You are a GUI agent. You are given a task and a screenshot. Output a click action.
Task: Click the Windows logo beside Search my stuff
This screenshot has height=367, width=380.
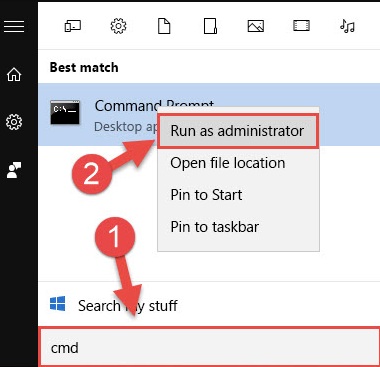[x=58, y=304]
